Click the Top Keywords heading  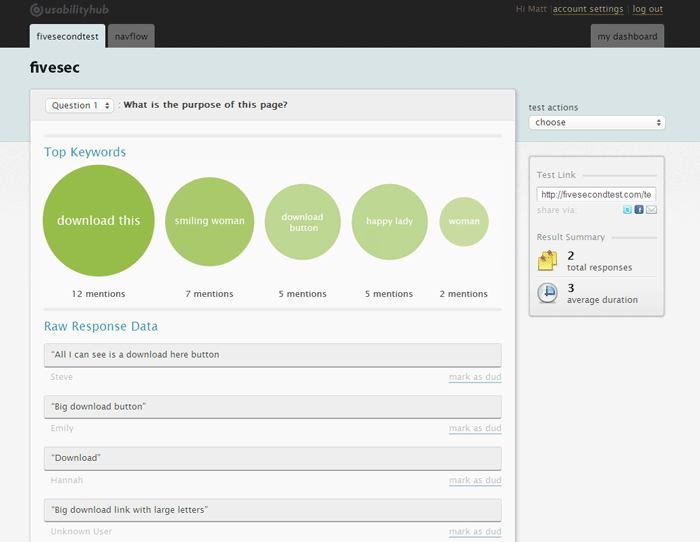coord(85,152)
